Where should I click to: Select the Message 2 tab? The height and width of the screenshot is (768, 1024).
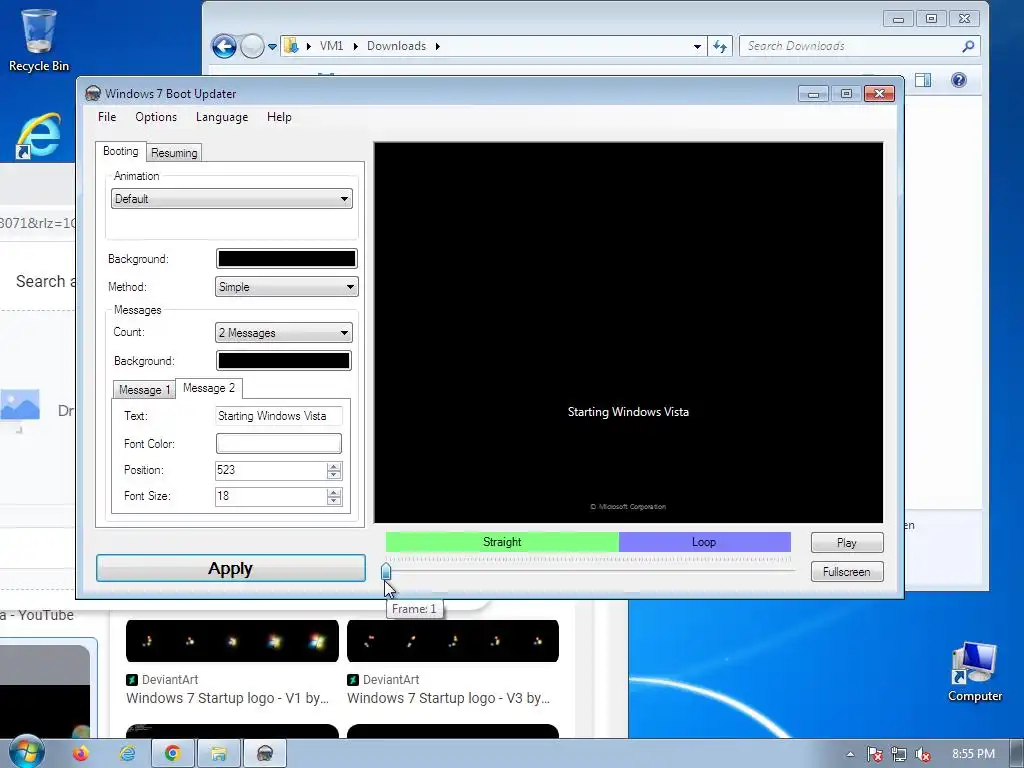[x=209, y=388]
